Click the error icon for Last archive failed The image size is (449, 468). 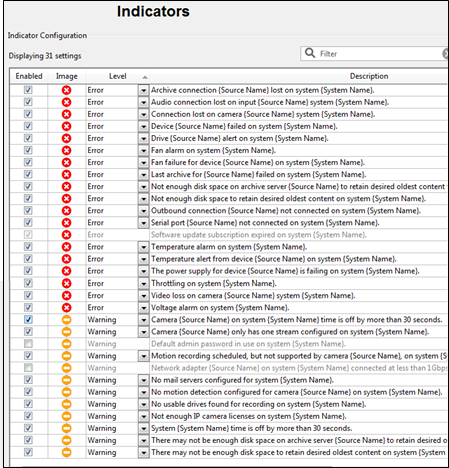tap(66, 174)
